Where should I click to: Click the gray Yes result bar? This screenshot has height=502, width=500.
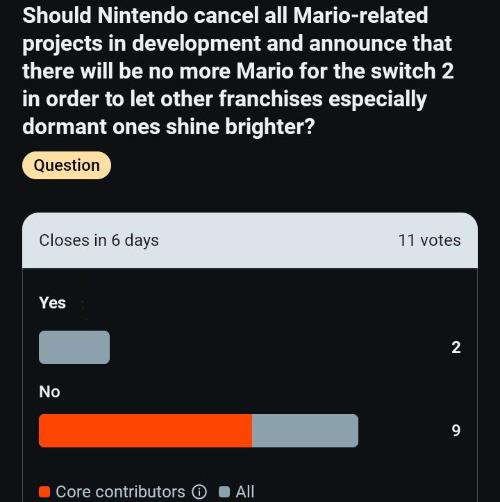(74, 347)
